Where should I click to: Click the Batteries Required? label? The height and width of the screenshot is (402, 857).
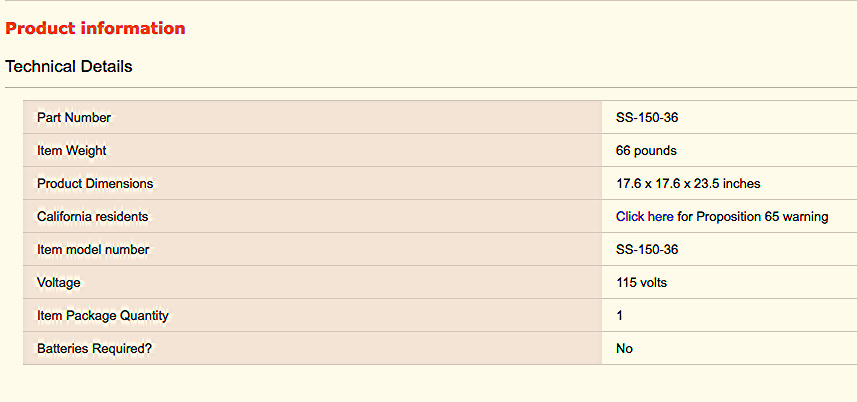95,348
